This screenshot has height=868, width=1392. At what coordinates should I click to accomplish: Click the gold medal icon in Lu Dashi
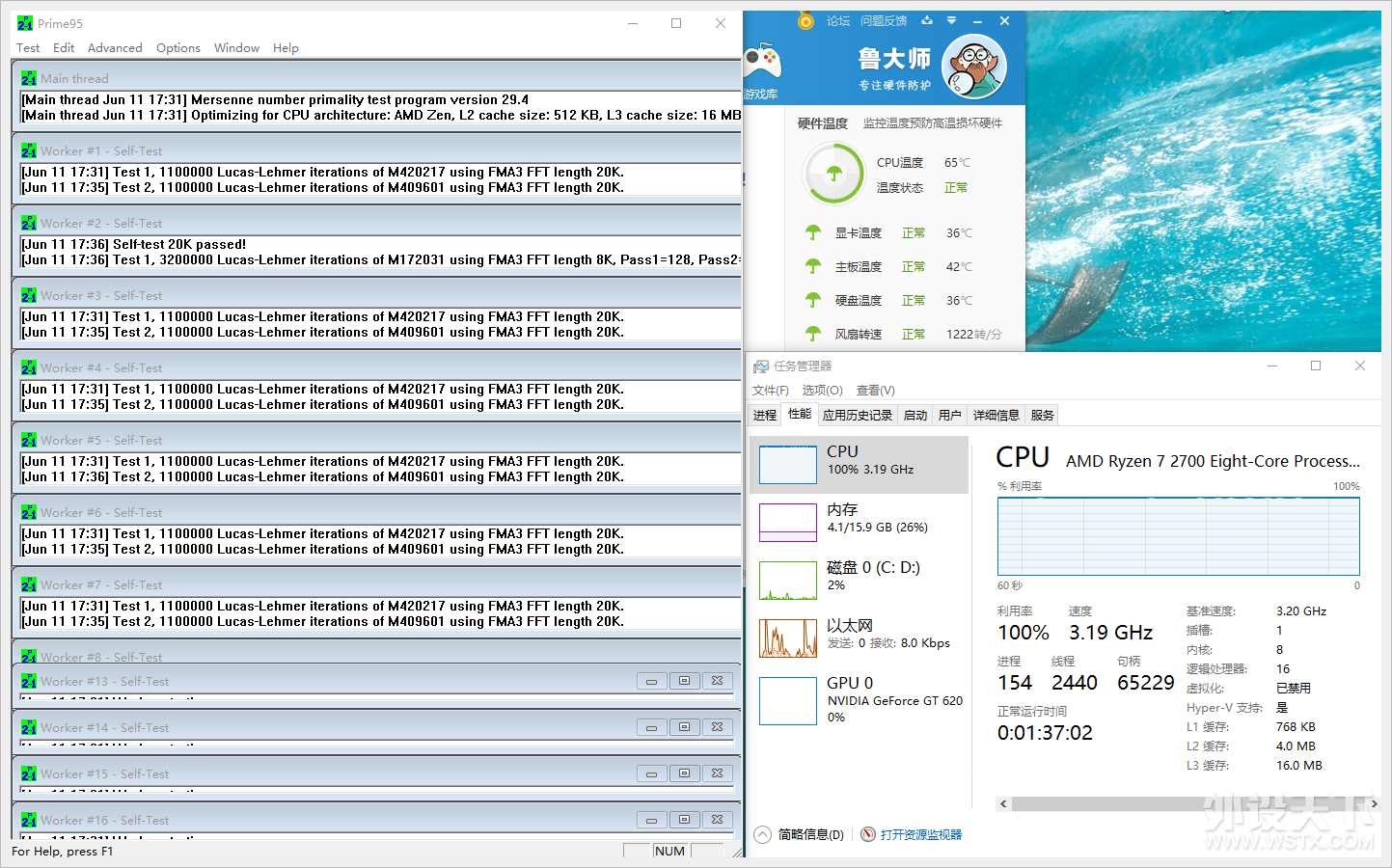click(x=805, y=20)
